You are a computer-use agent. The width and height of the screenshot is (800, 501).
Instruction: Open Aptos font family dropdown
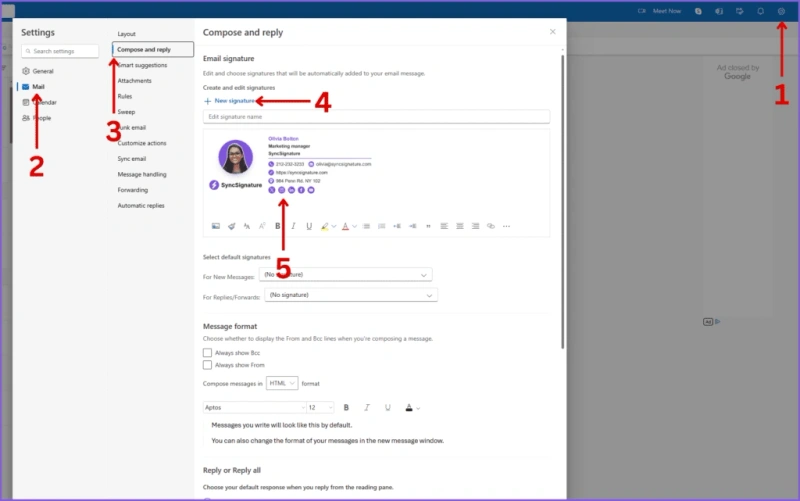click(254, 407)
